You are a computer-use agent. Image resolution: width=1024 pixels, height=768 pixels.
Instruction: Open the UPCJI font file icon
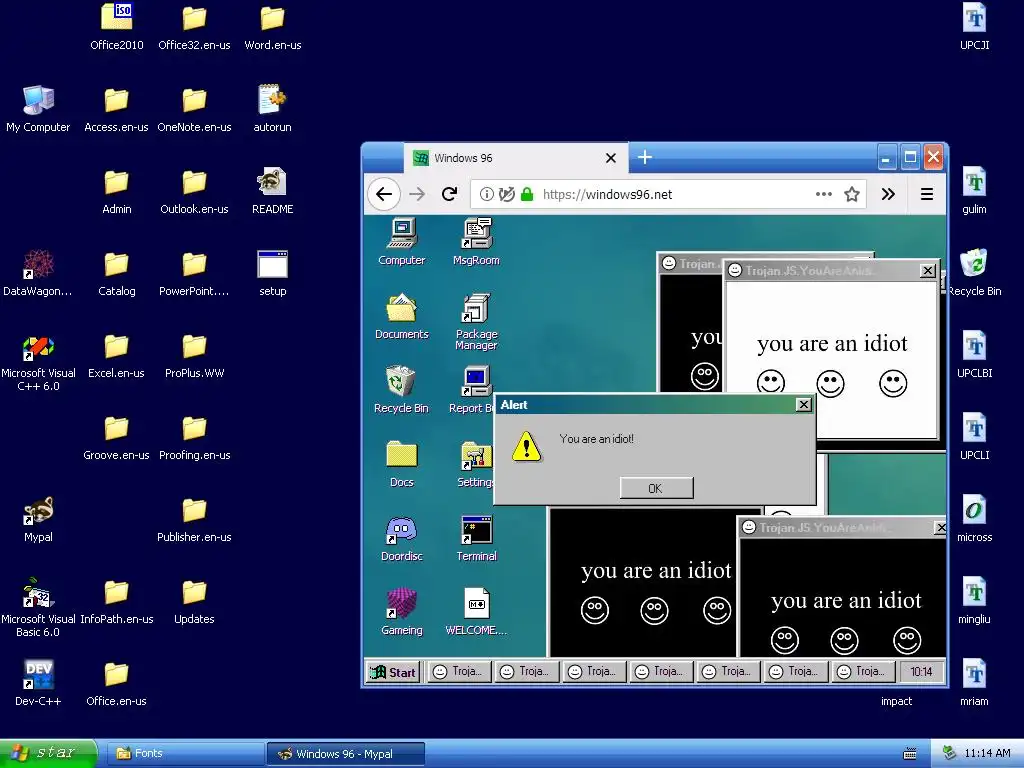point(974,18)
